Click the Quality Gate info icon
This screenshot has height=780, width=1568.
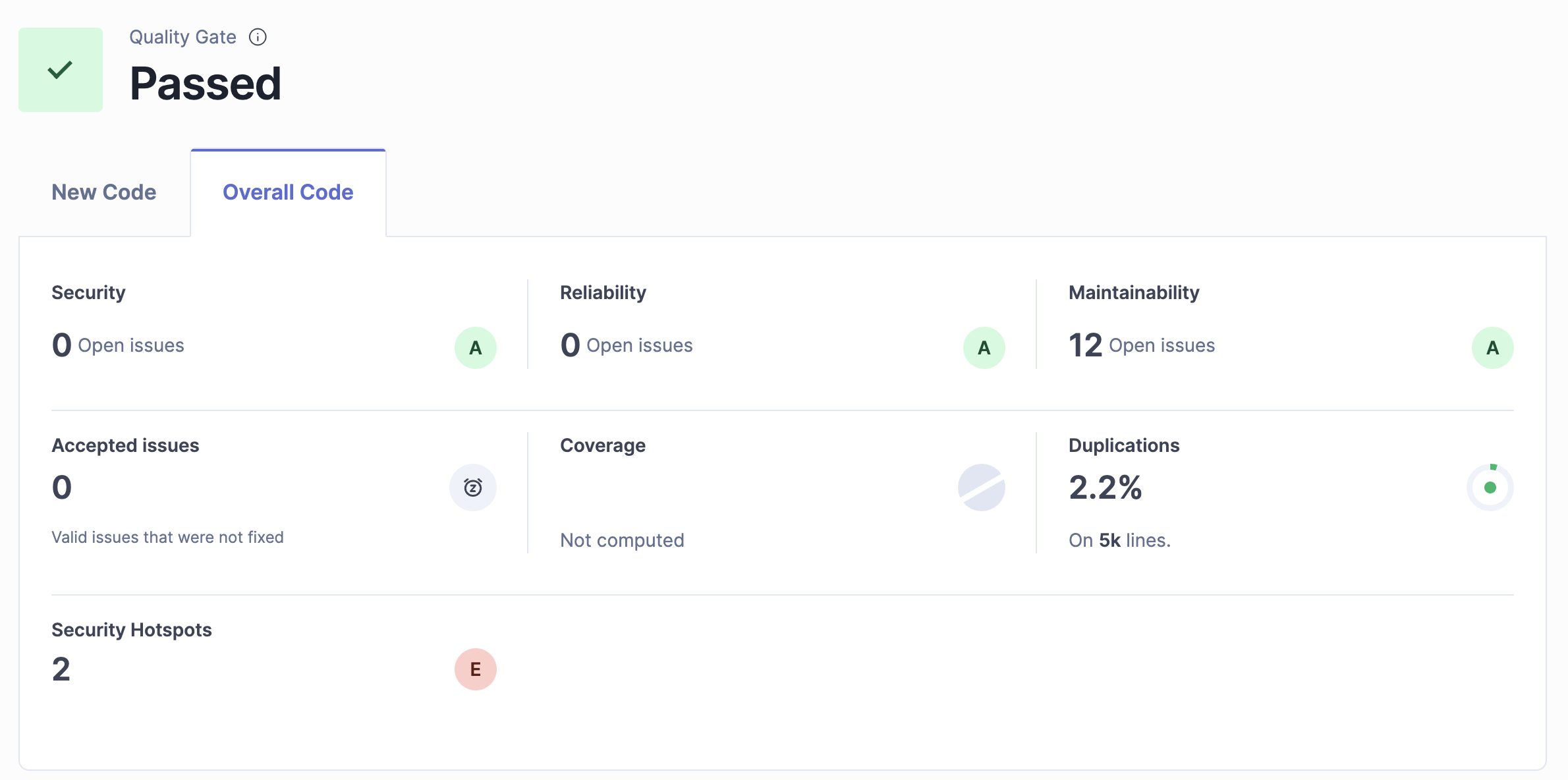coord(258,38)
